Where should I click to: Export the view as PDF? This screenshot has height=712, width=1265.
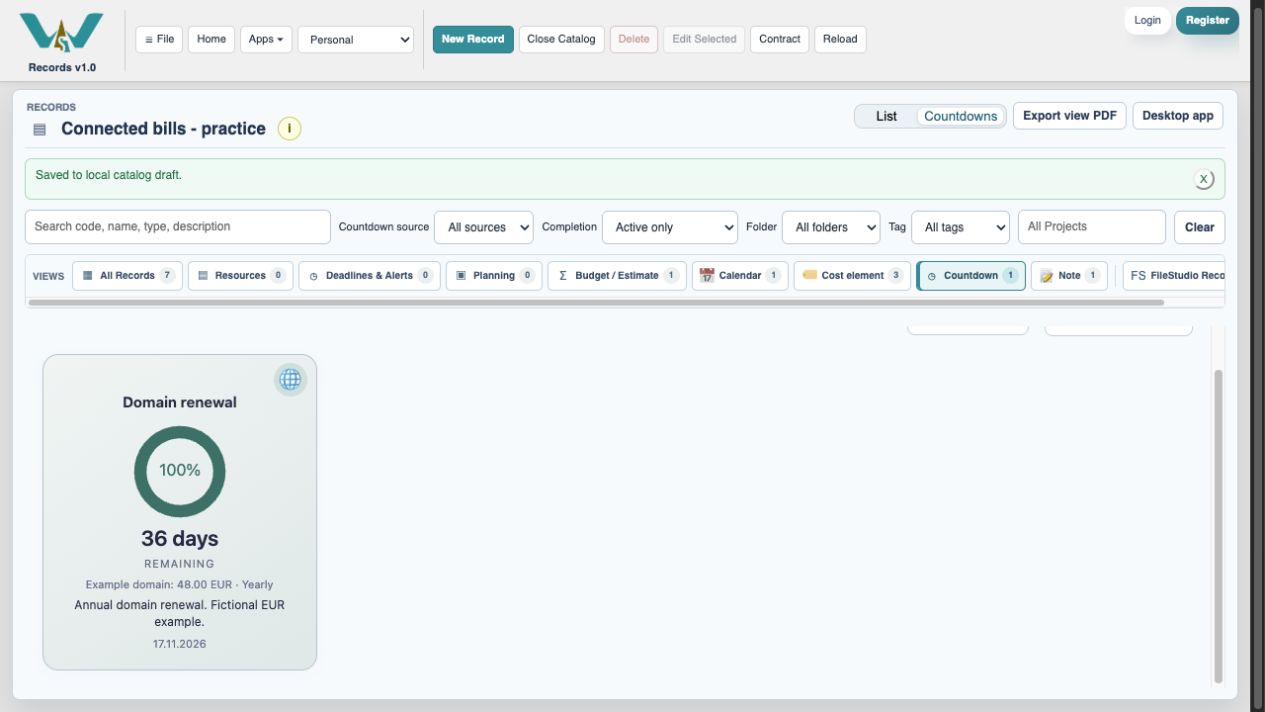[x=1070, y=116]
